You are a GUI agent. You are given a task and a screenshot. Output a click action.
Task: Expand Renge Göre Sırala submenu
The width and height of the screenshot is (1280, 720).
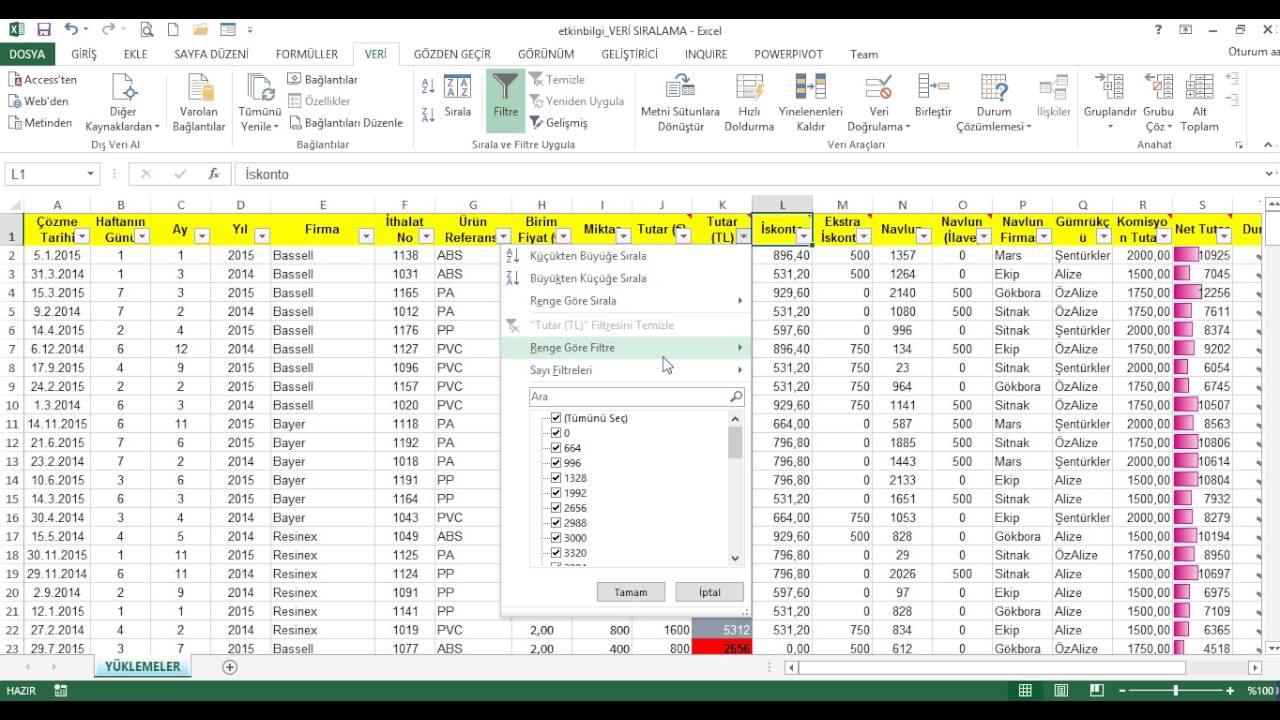[x=625, y=301]
